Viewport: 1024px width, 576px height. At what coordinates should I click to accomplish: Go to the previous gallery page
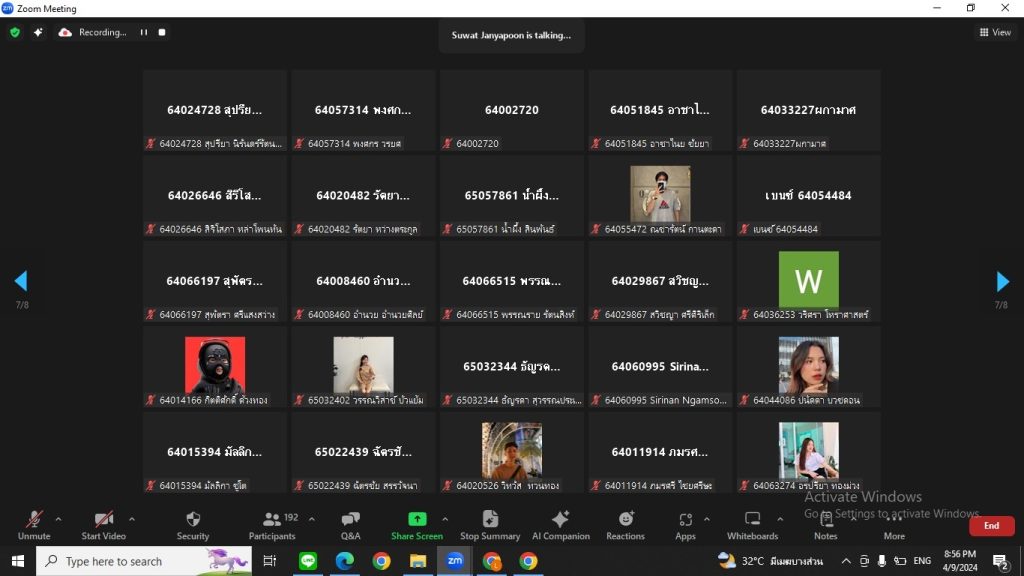click(x=21, y=281)
